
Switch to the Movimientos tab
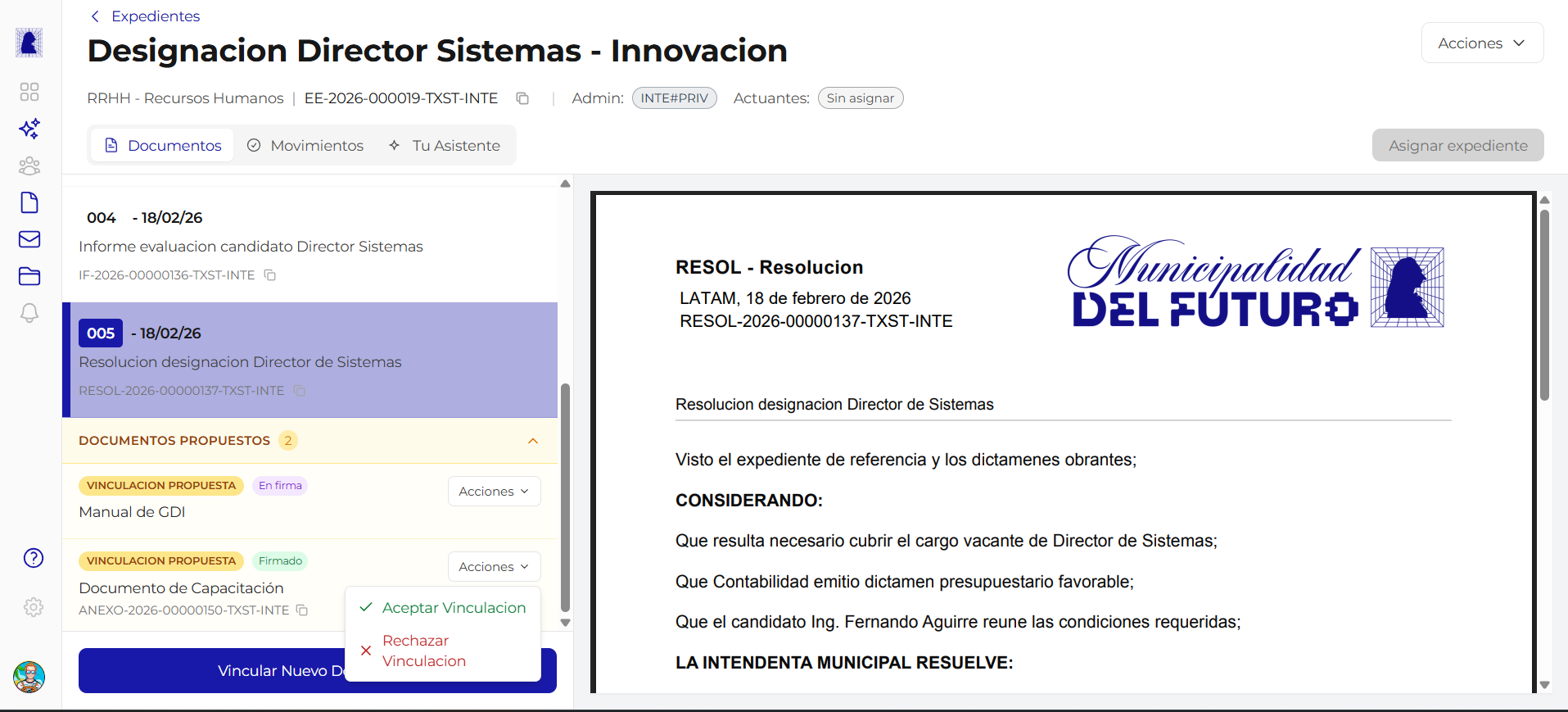coord(305,146)
